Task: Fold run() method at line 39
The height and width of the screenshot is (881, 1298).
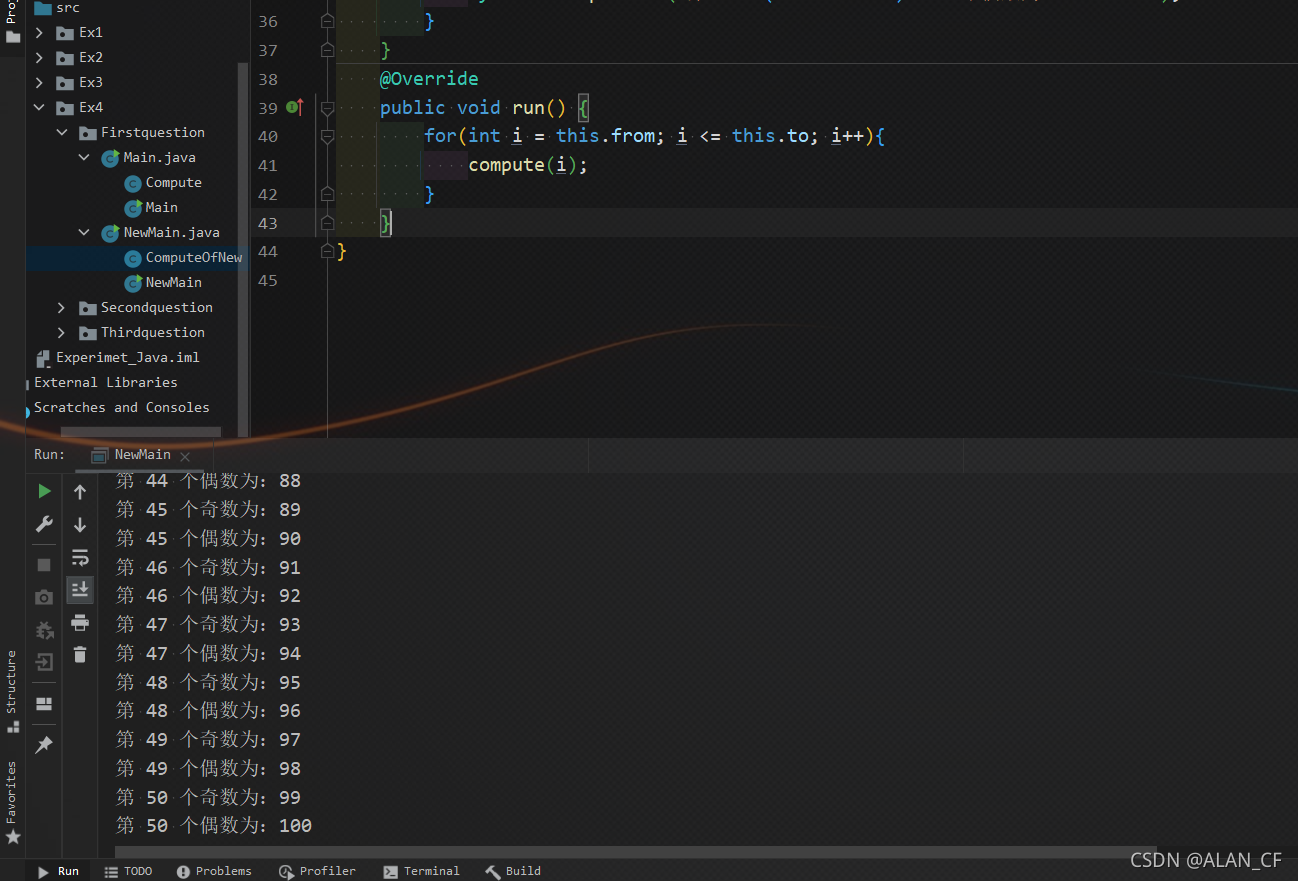Action: [327, 107]
